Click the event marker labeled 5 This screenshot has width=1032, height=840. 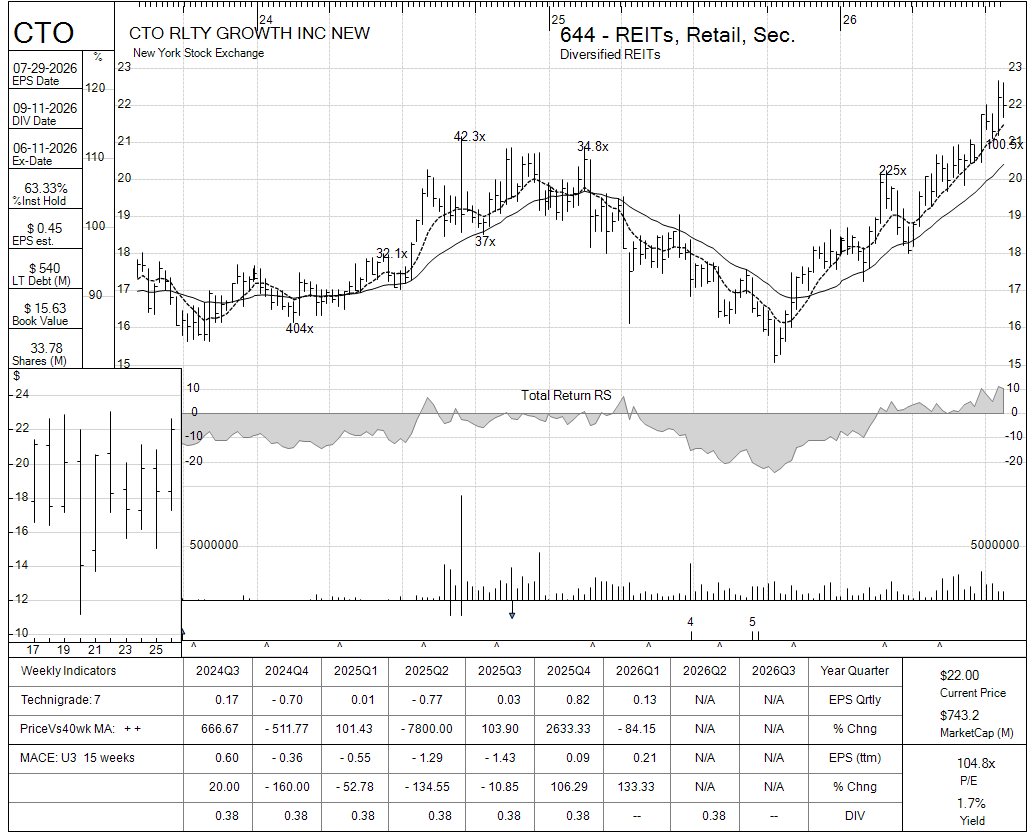click(x=752, y=622)
